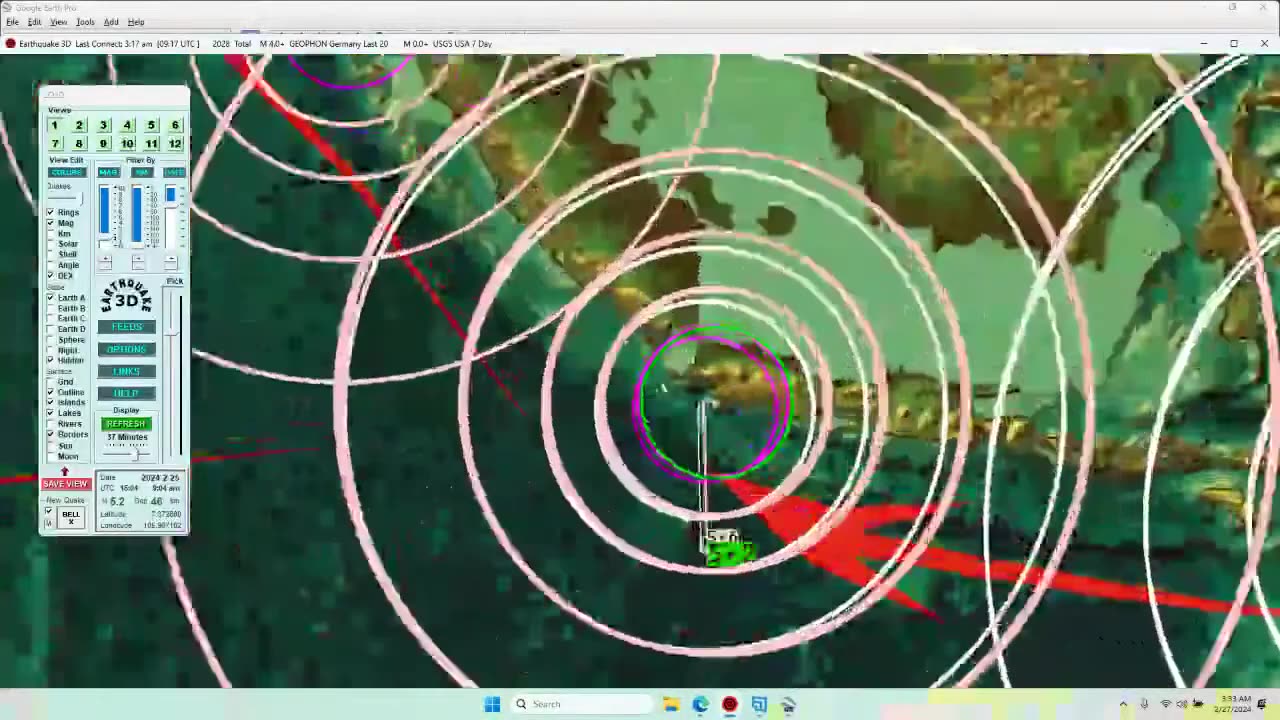The width and height of the screenshot is (1280, 720).
Task: Select view preset 3
Action: [103, 125]
